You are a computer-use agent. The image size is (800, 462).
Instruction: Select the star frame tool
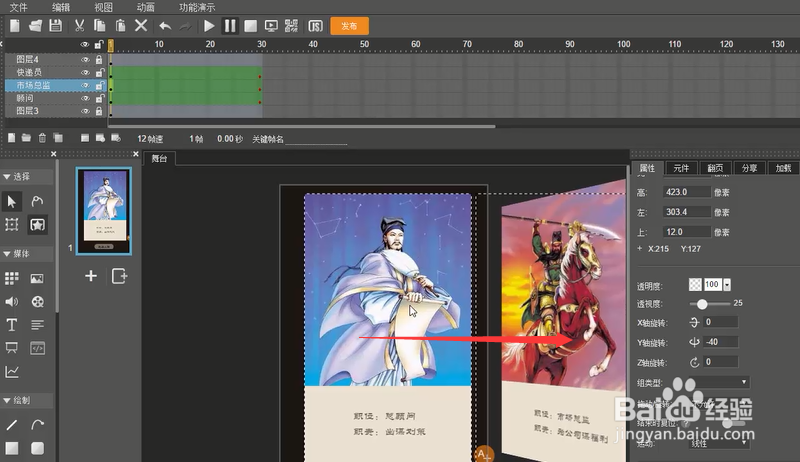pyautogui.click(x=37, y=224)
